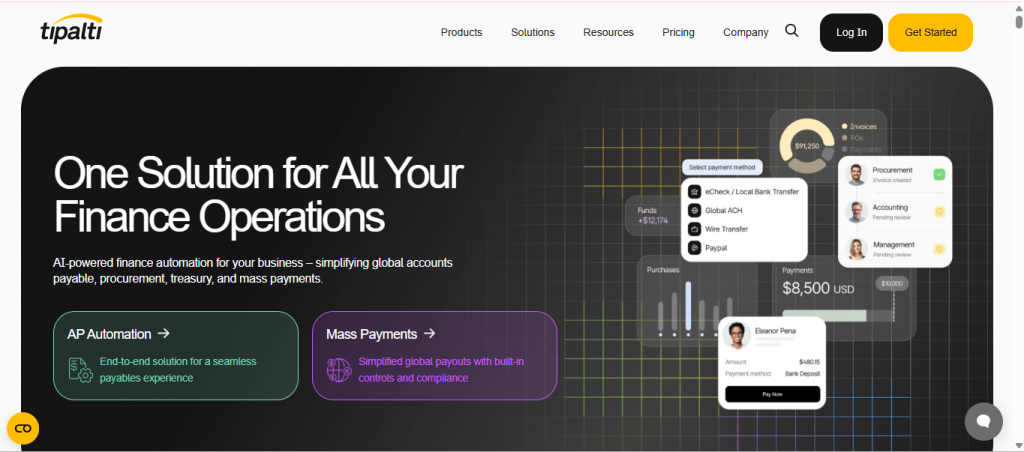Click the Log In button
Image resolution: width=1024 pixels, height=452 pixels.
tap(851, 33)
